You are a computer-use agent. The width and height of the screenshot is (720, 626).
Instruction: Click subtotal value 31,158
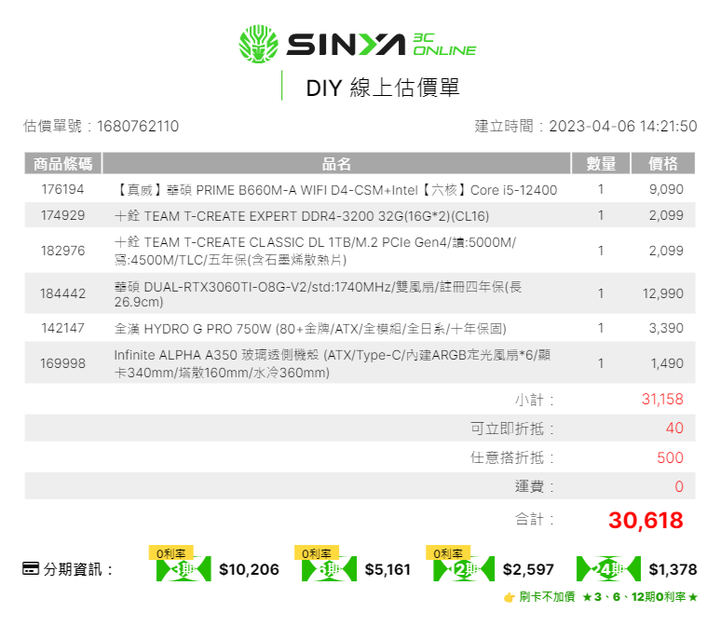pos(662,399)
